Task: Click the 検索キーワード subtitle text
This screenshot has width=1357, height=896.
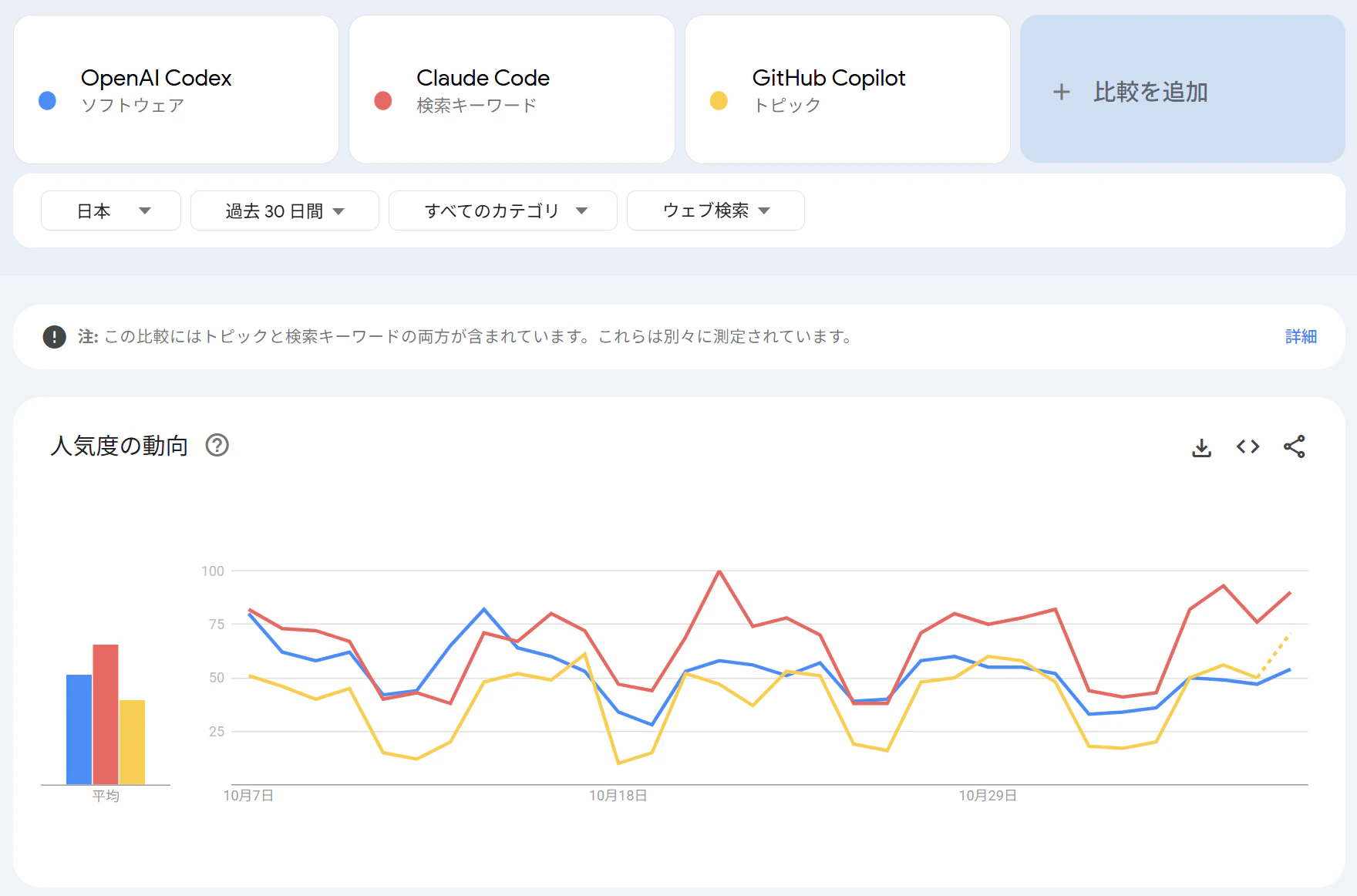Action: pos(476,106)
